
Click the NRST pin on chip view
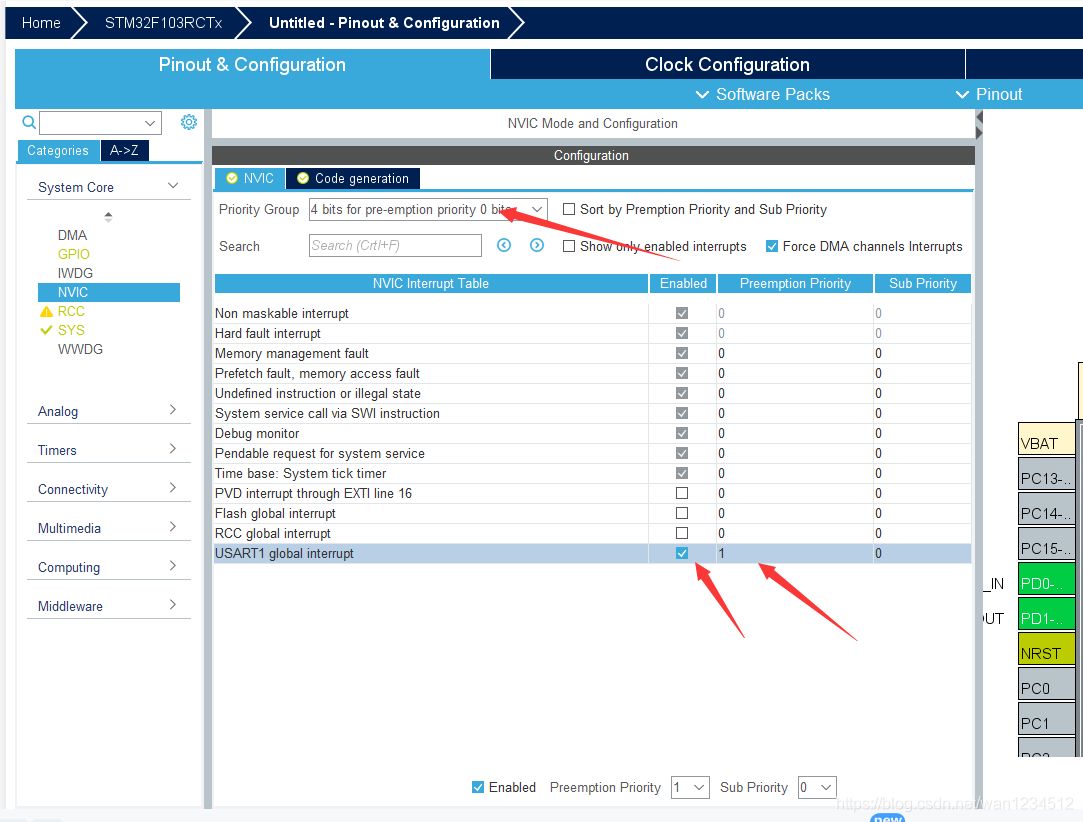(1046, 651)
